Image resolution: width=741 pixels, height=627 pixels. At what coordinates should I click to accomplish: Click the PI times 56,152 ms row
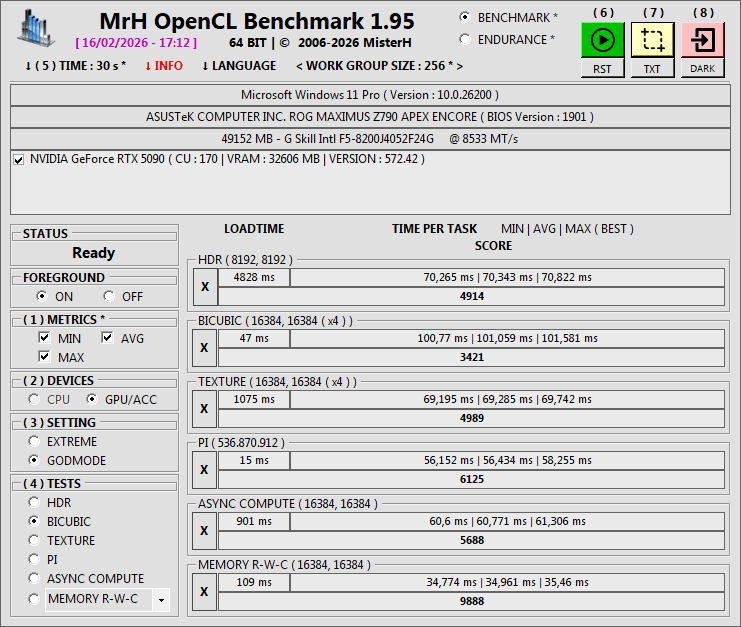pyautogui.click(x=508, y=460)
